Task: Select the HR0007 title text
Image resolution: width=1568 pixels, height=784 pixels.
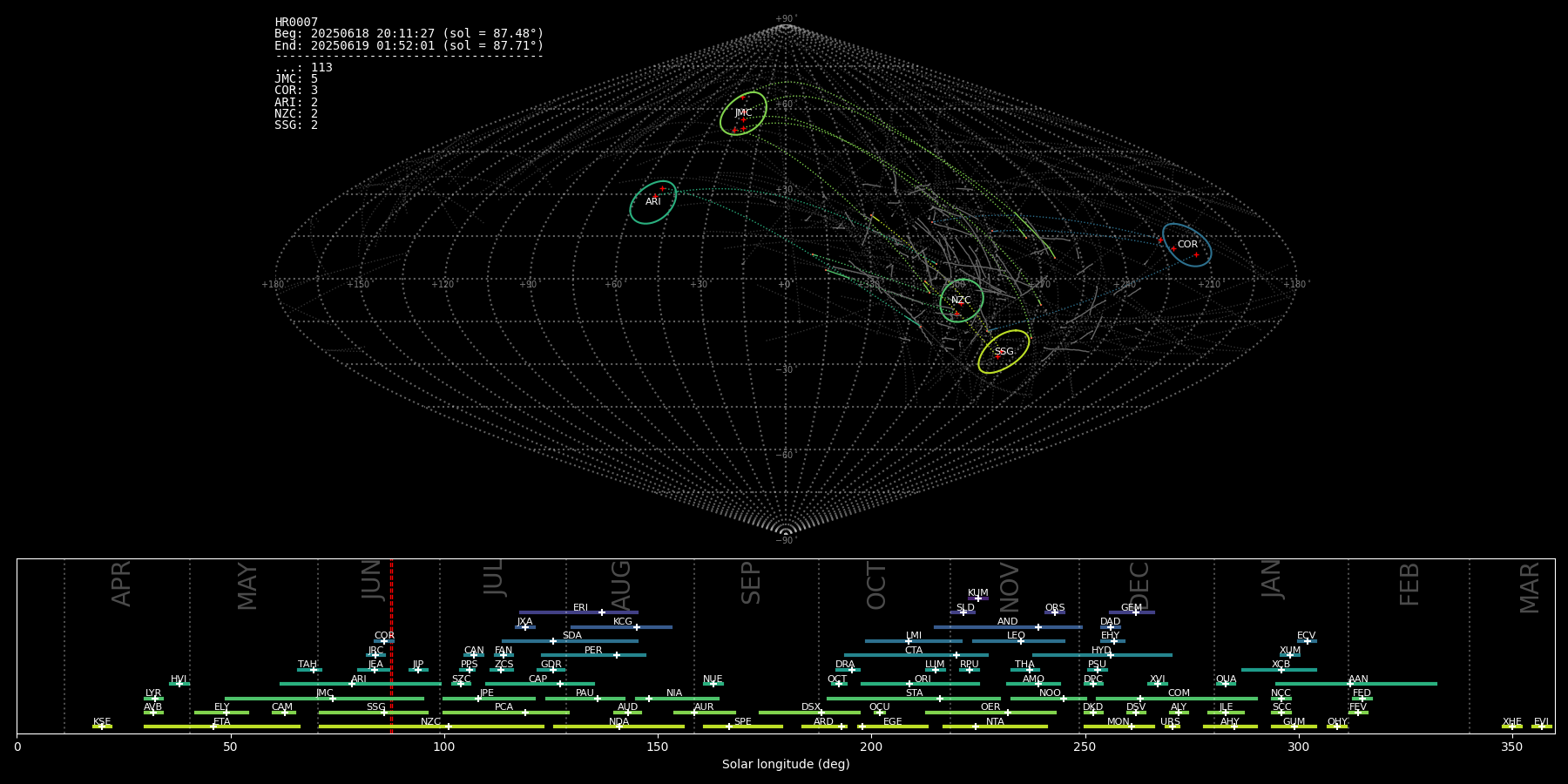Action: click(296, 23)
